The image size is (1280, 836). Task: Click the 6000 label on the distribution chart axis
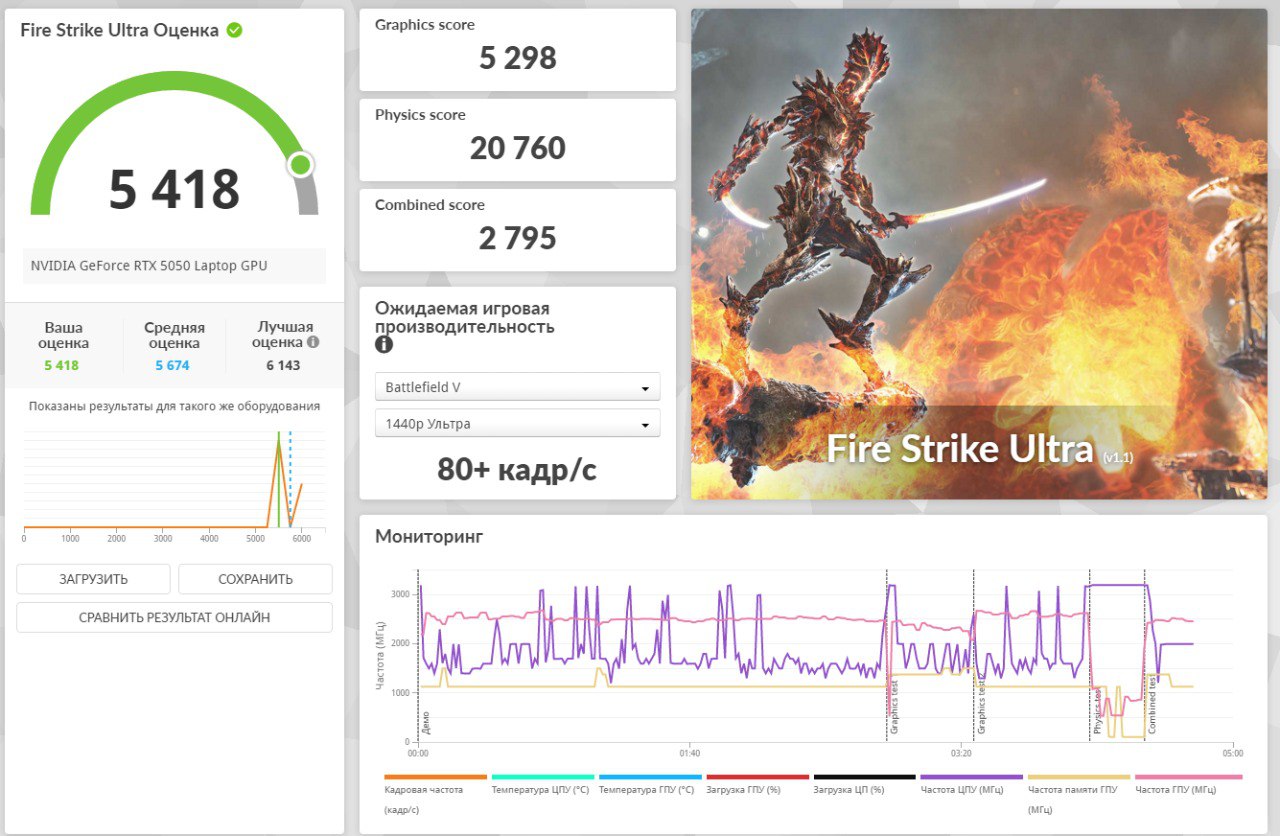[x=301, y=539]
